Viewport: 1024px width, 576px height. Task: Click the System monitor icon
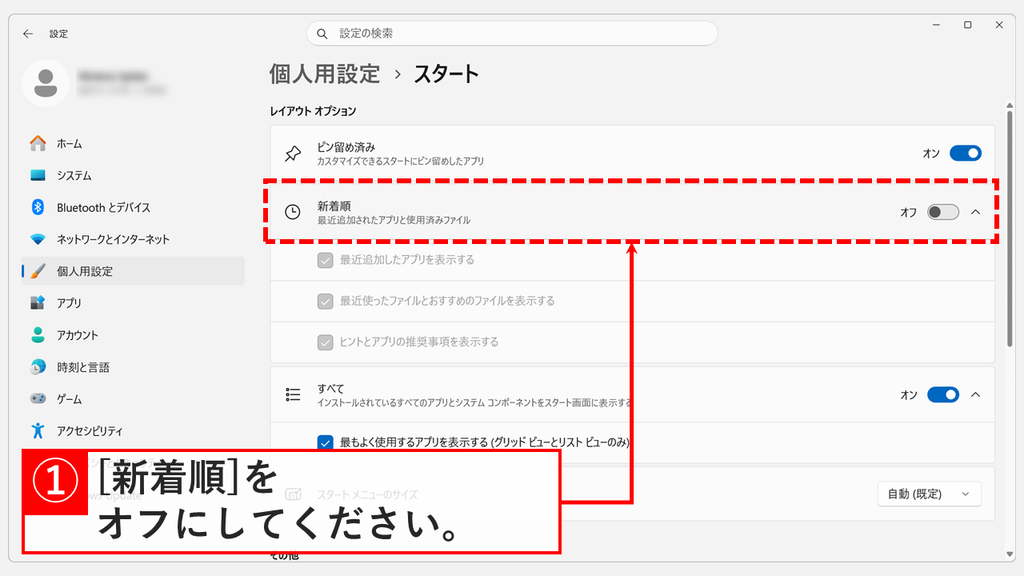(38, 176)
